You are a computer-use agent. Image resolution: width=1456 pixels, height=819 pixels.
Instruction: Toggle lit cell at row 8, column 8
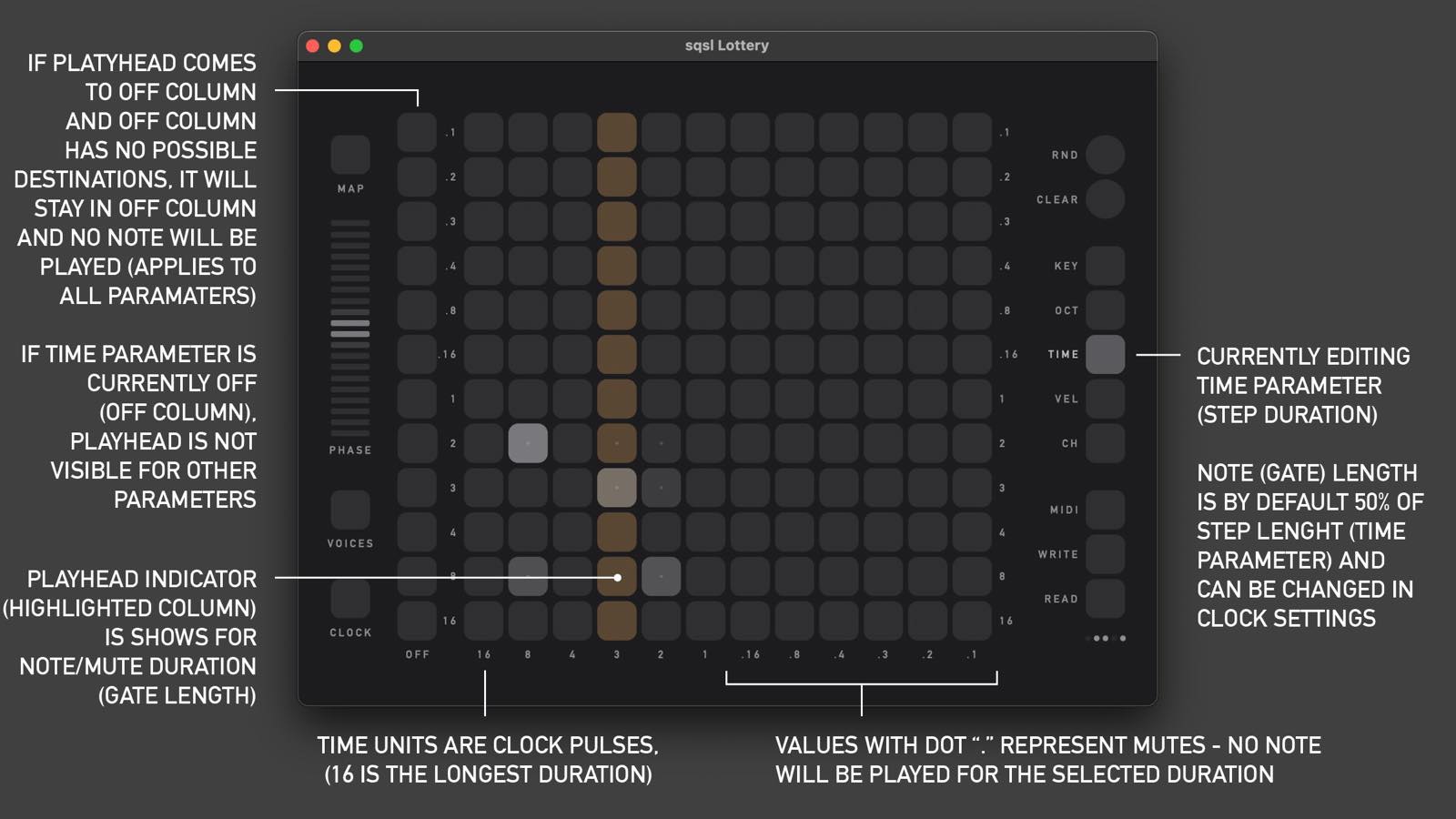click(528, 577)
